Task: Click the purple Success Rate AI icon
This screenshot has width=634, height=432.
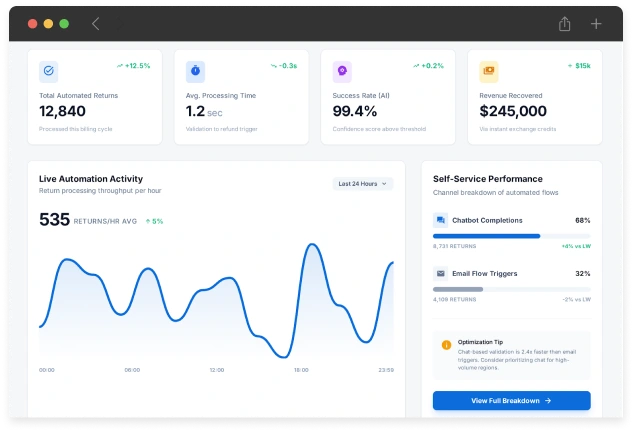Action: [342, 71]
